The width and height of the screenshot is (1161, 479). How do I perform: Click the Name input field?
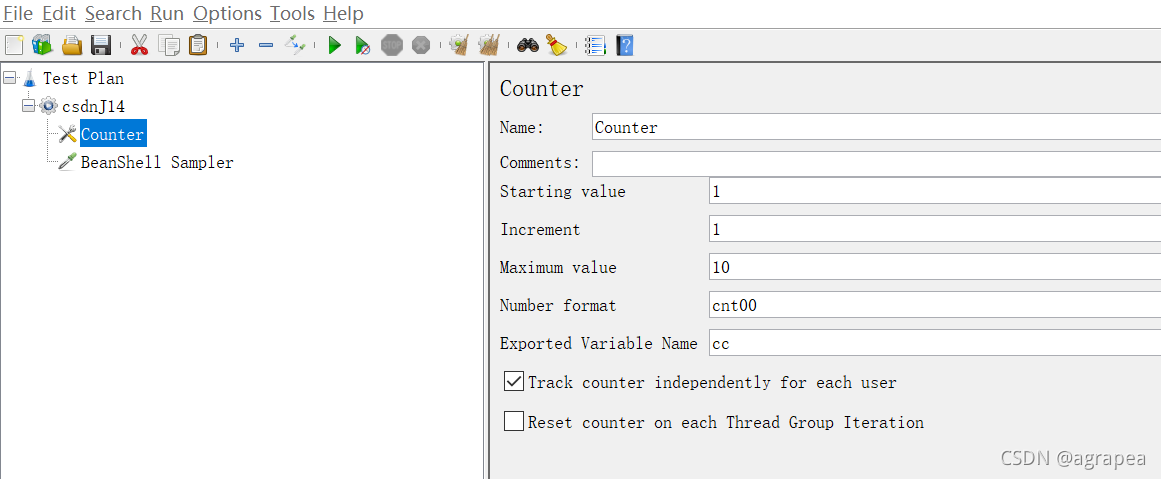[x=876, y=127]
